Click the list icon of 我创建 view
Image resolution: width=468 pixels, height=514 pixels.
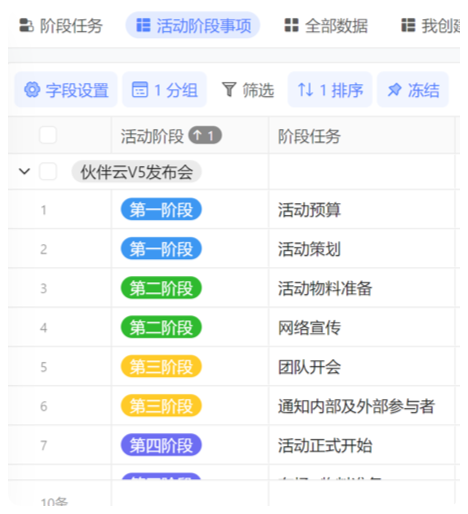(x=408, y=25)
